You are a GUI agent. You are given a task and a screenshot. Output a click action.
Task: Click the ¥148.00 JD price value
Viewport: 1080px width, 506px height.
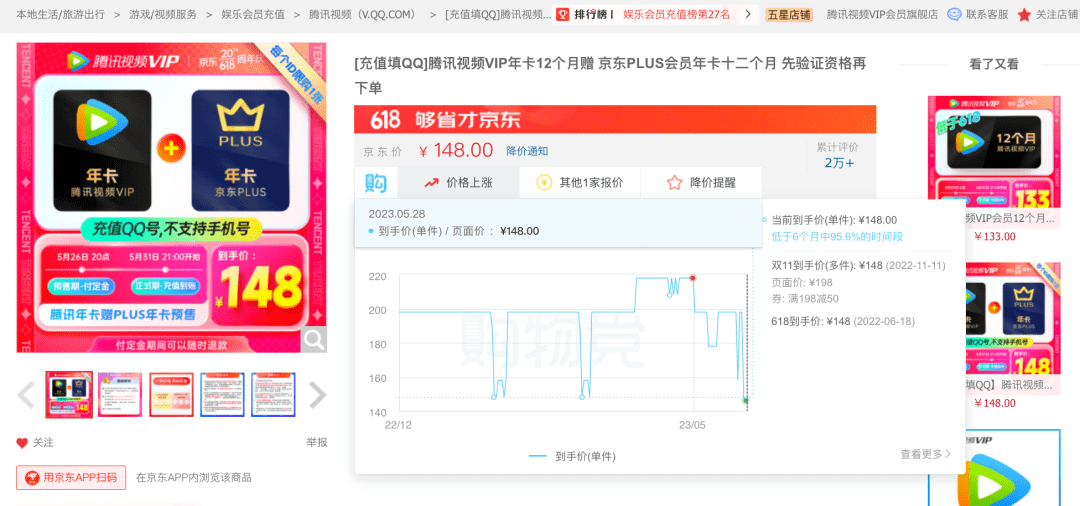[x=456, y=150]
